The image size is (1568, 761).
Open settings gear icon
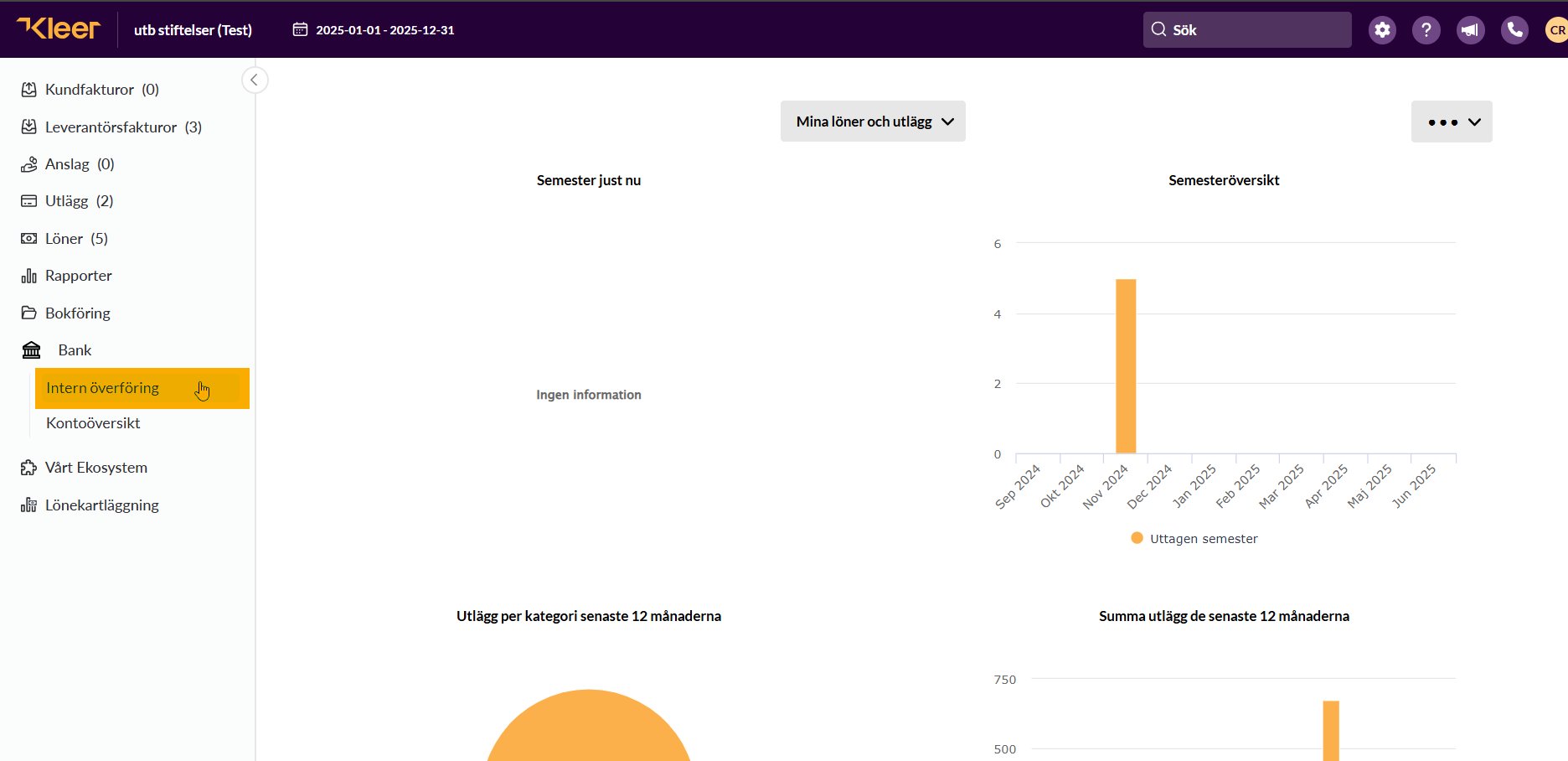click(1382, 30)
